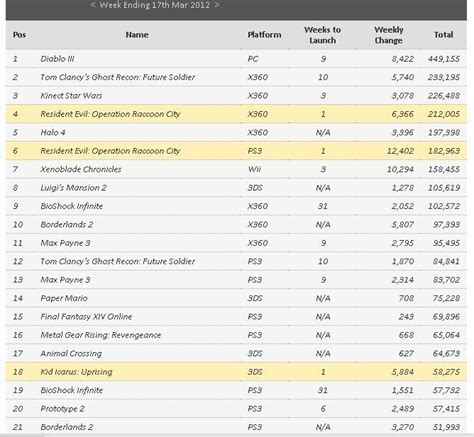Image resolution: width=474 pixels, height=437 pixels.
Task: Click Luigi's Mansion 2 row name
Action: coord(73,188)
